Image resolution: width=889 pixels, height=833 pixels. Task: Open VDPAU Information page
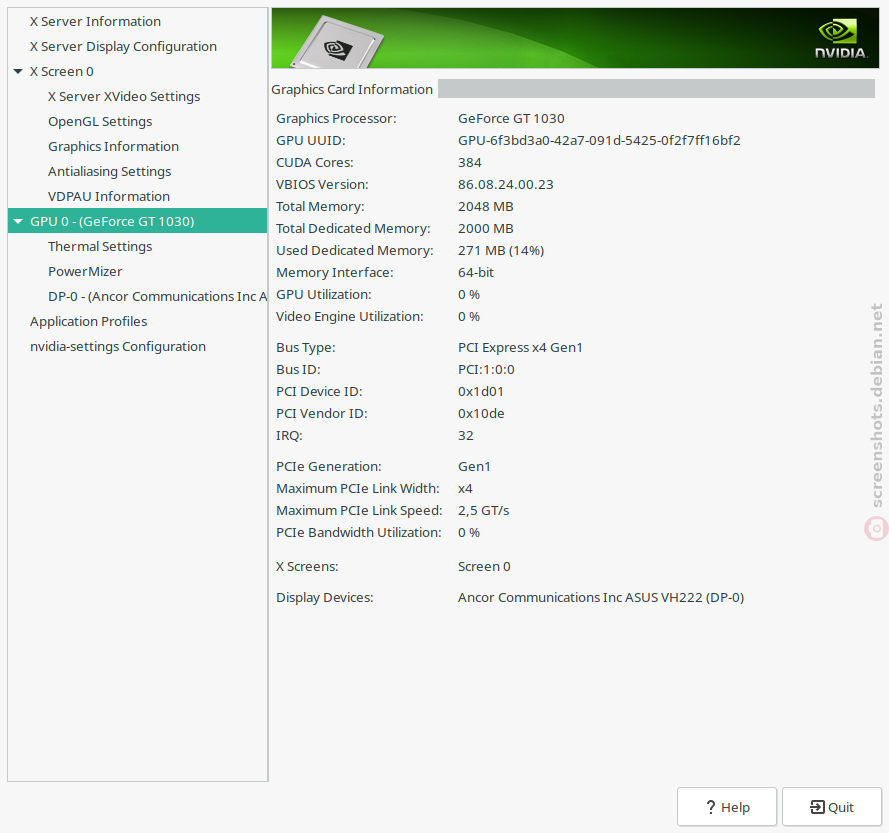point(109,196)
